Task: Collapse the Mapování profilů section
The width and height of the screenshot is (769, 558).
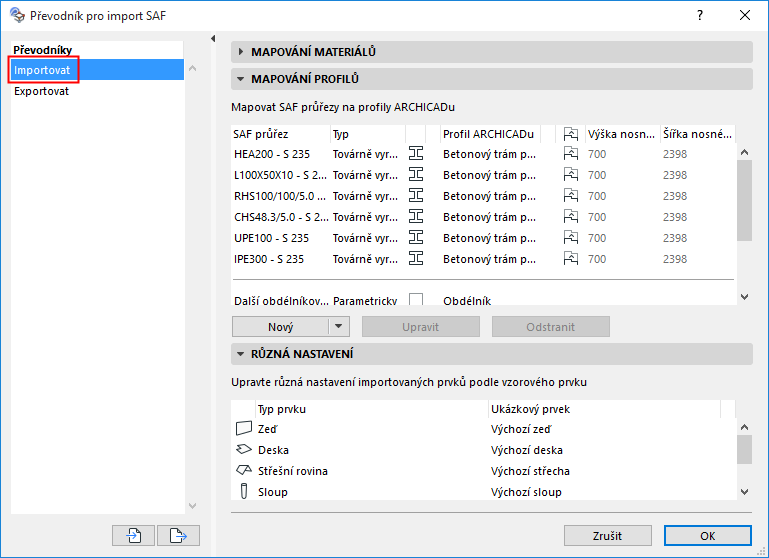Action: click(241, 79)
